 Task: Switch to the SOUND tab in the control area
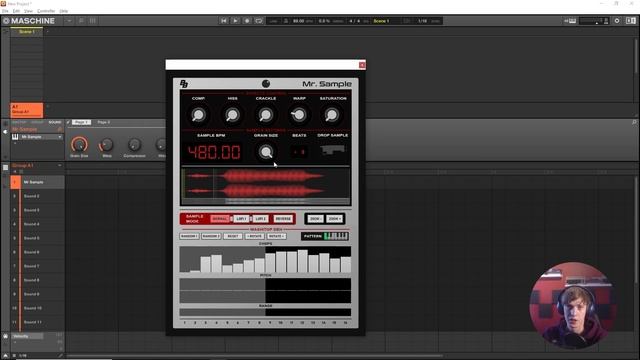(x=55, y=122)
